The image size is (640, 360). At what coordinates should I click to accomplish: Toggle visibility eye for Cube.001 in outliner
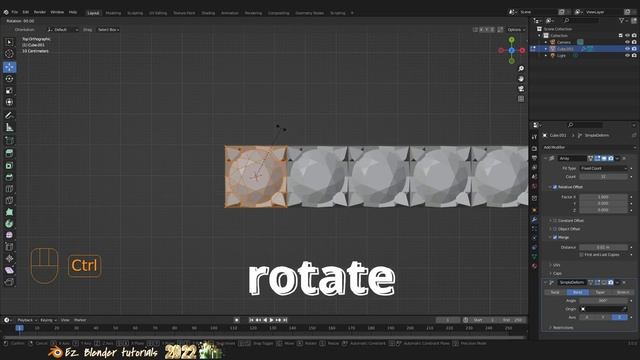coord(627,49)
